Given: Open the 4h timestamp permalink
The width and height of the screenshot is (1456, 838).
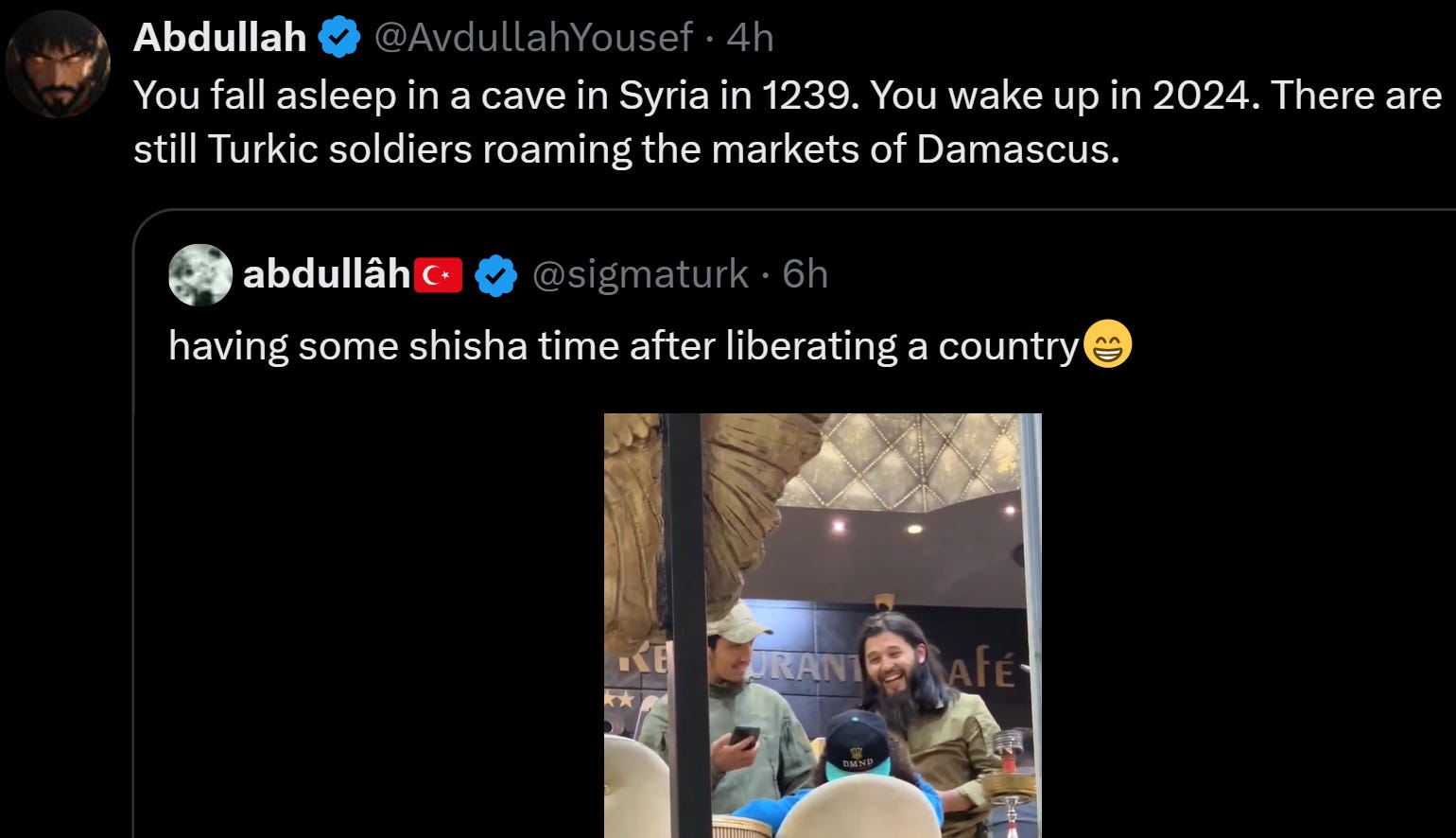Looking at the screenshot, I should click(x=751, y=38).
